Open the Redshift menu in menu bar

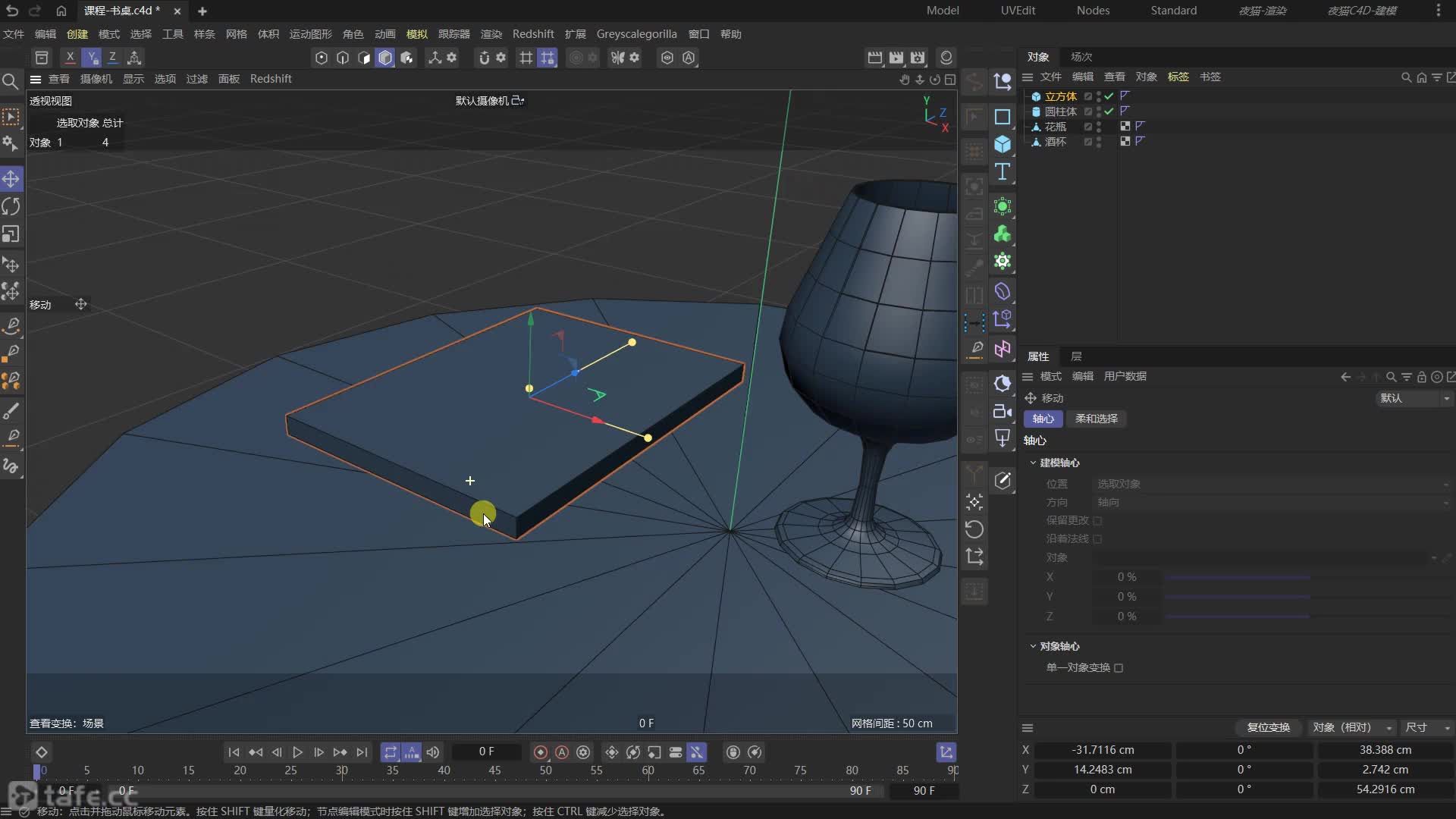pyautogui.click(x=533, y=34)
